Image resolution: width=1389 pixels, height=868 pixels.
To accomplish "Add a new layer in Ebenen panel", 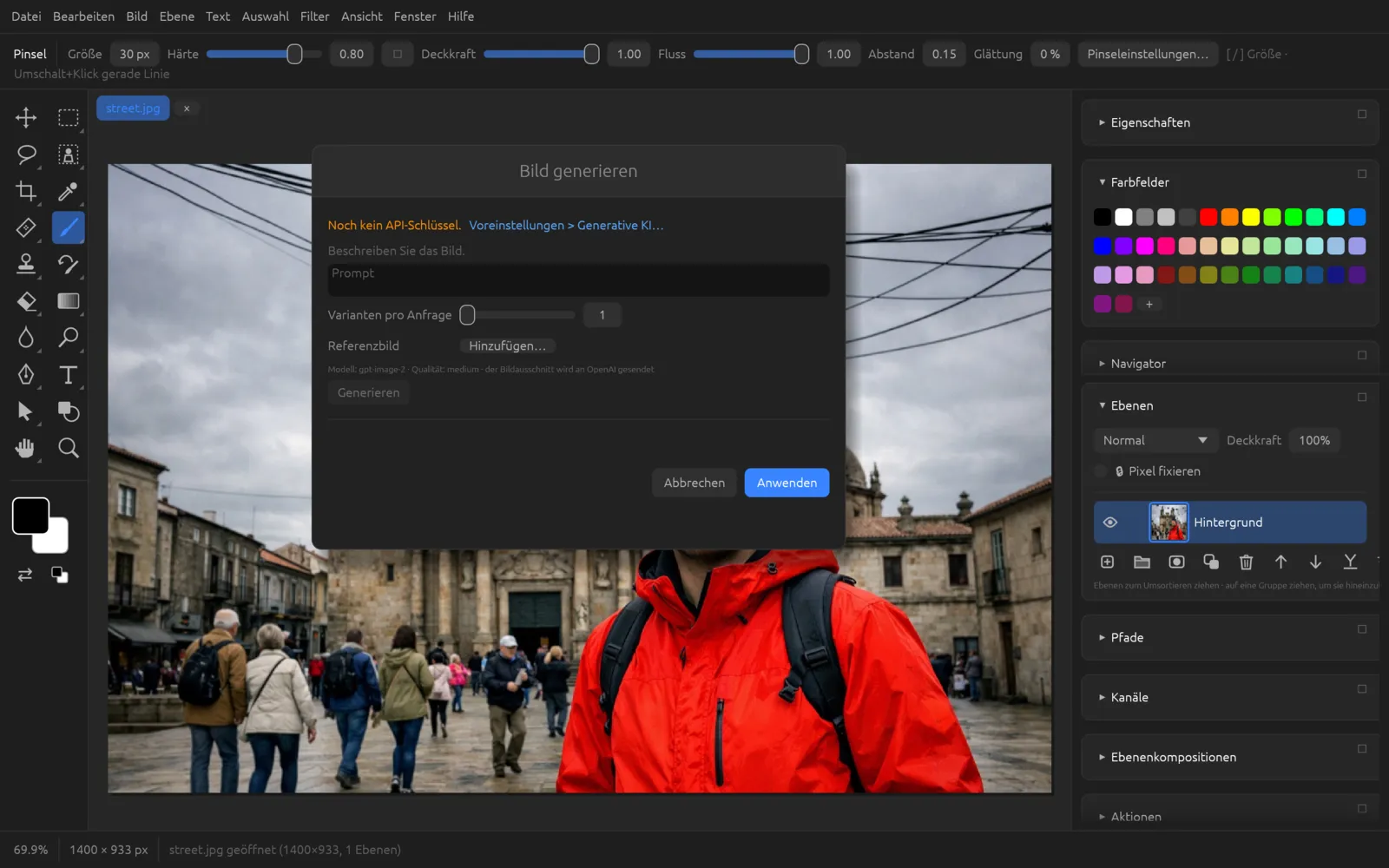I will 1107,562.
